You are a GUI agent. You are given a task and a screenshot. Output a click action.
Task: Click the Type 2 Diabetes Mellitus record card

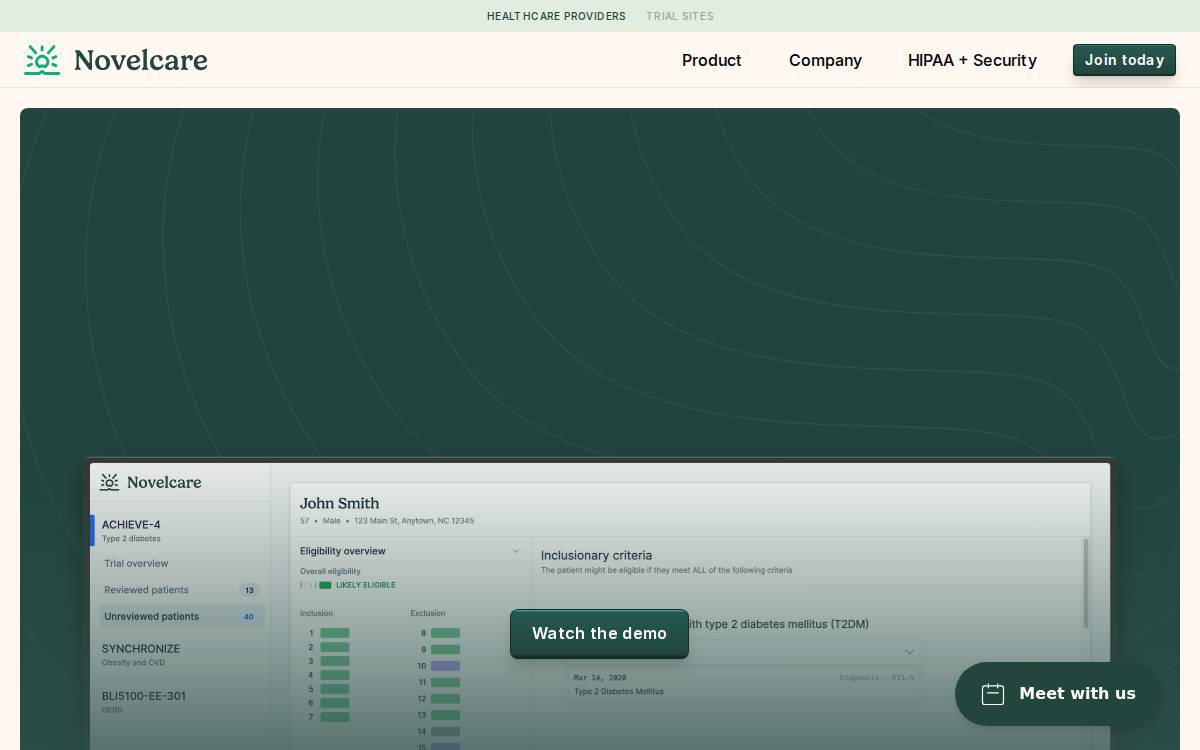click(744, 685)
